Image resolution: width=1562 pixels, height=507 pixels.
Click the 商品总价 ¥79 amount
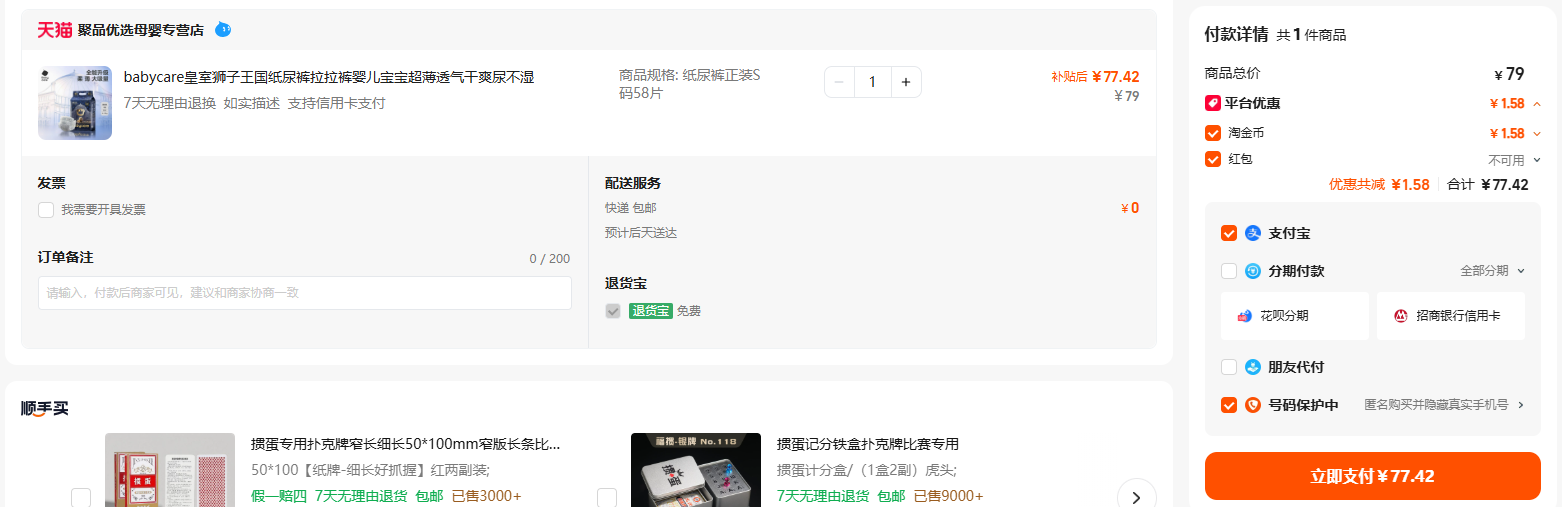coord(1509,74)
